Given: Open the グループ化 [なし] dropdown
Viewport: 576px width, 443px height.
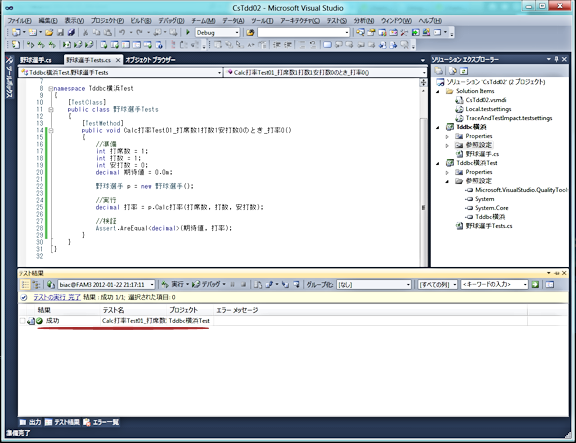Looking at the screenshot, I should pos(374,284).
